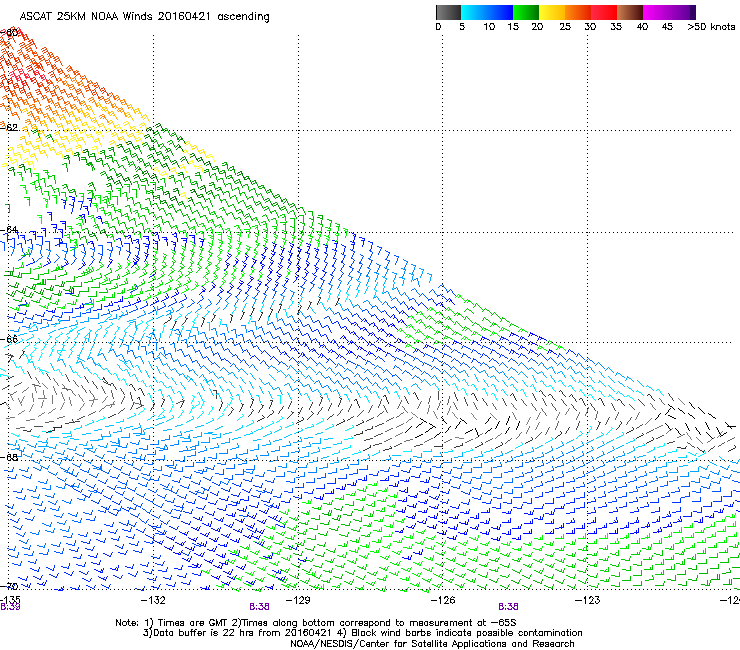Click the -66 latitude axis label
The width and height of the screenshot is (740, 650).
click(9, 339)
